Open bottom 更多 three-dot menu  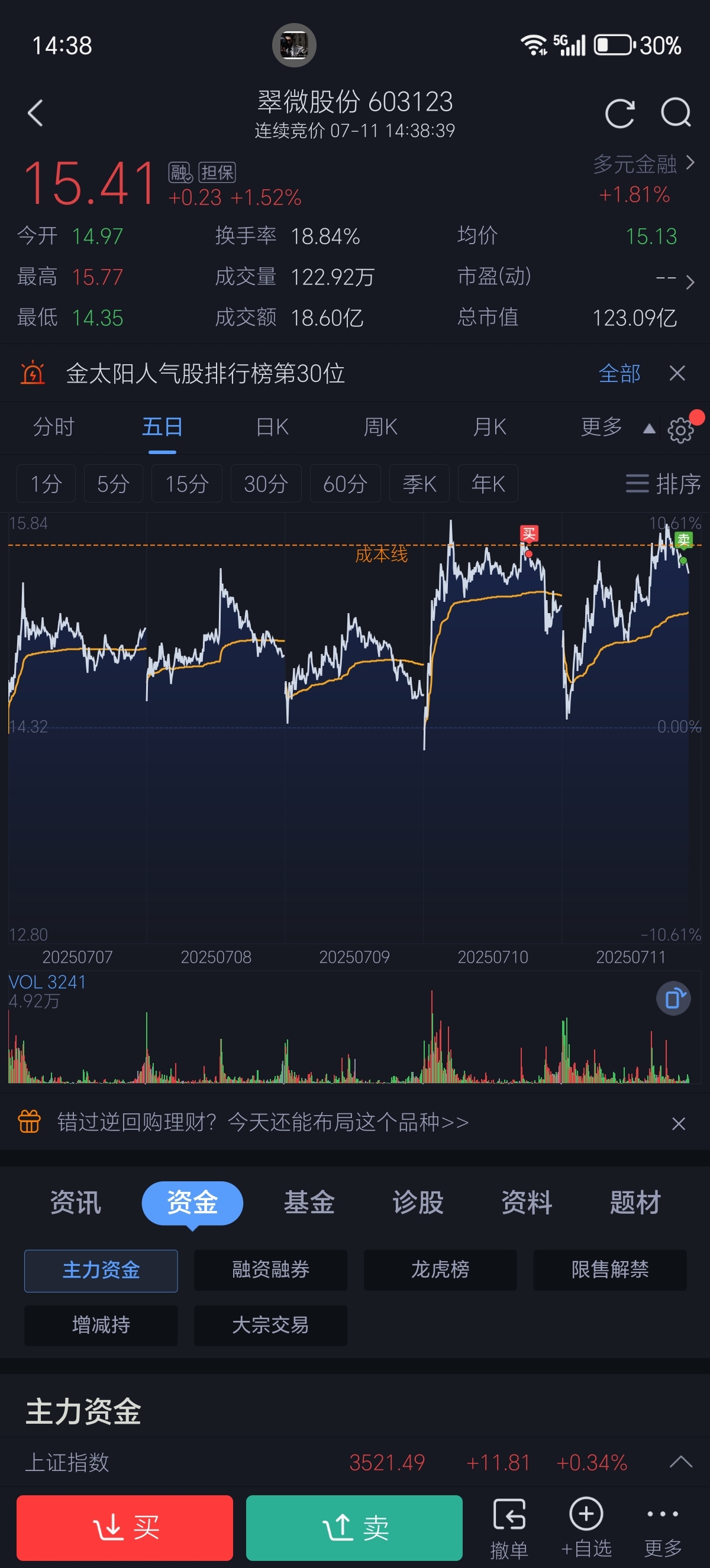click(x=663, y=1528)
